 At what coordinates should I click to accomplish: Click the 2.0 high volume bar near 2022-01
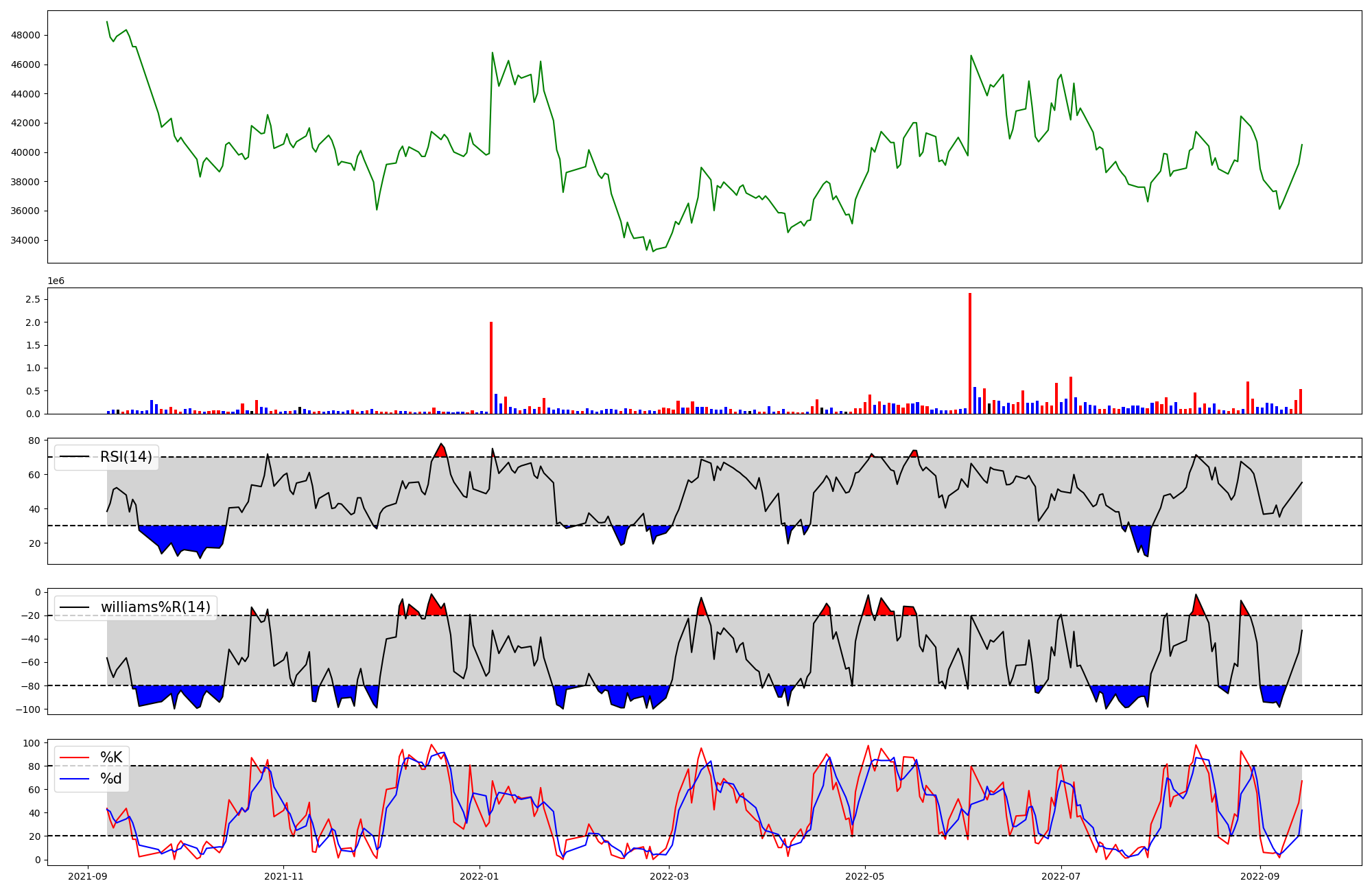tap(491, 368)
